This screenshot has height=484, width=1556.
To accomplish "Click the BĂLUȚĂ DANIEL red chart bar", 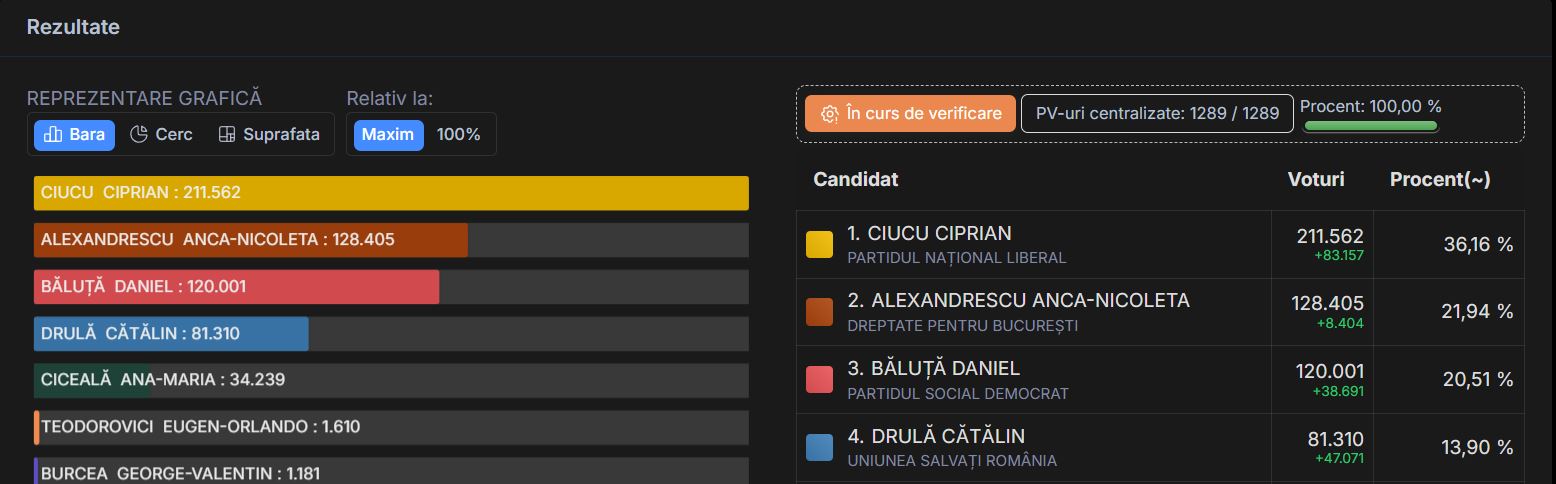I will point(236,287).
